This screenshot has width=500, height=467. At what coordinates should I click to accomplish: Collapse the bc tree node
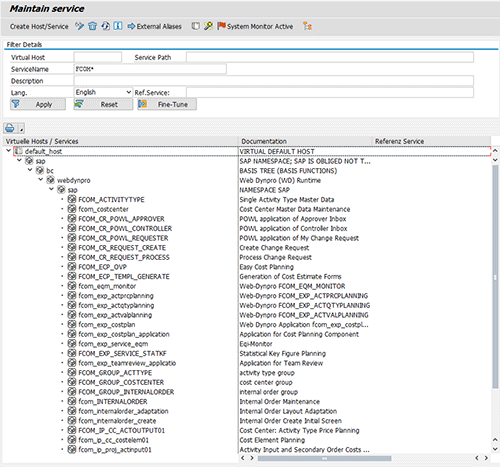(x=30, y=170)
